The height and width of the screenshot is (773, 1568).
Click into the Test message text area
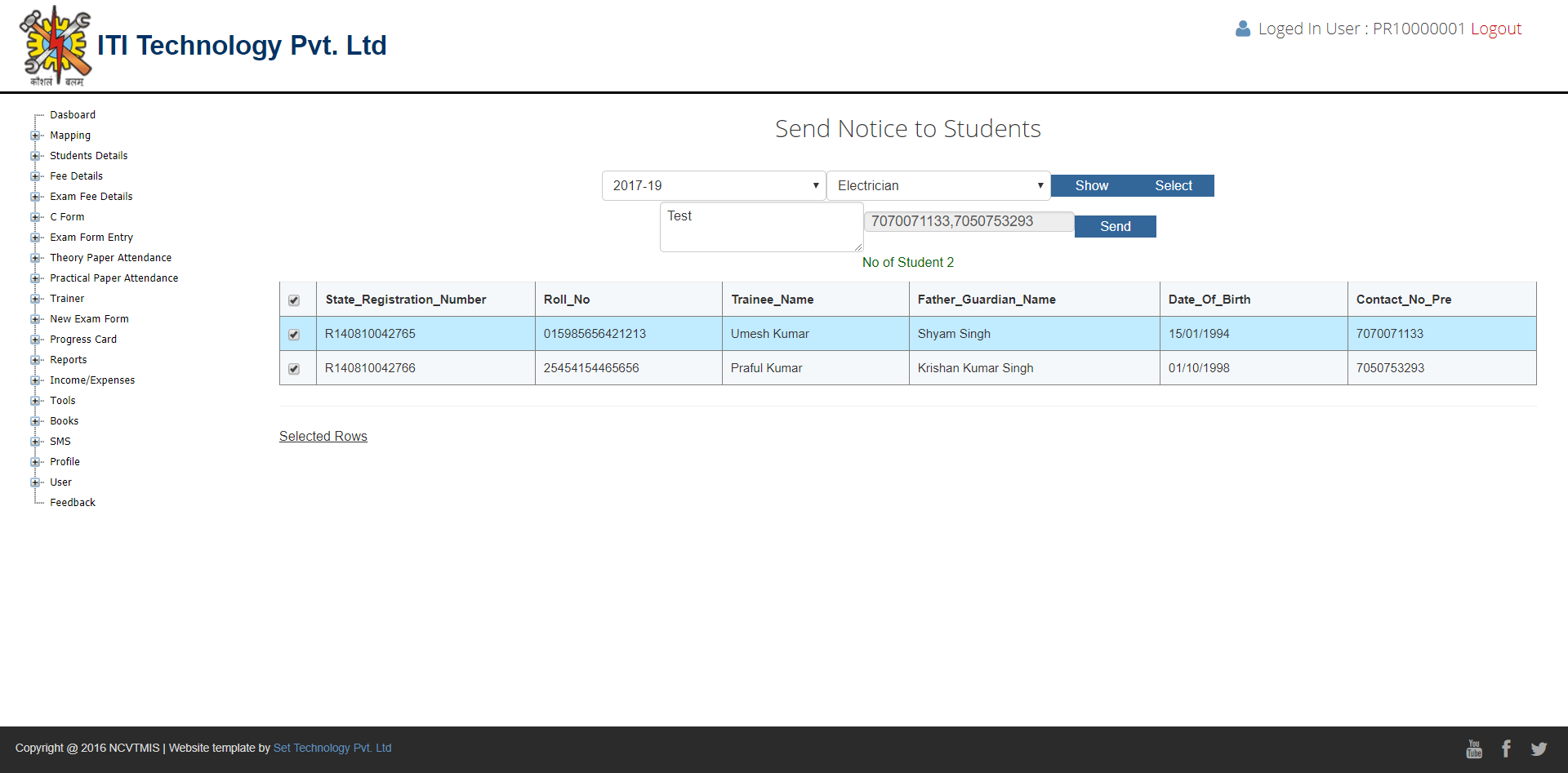760,227
